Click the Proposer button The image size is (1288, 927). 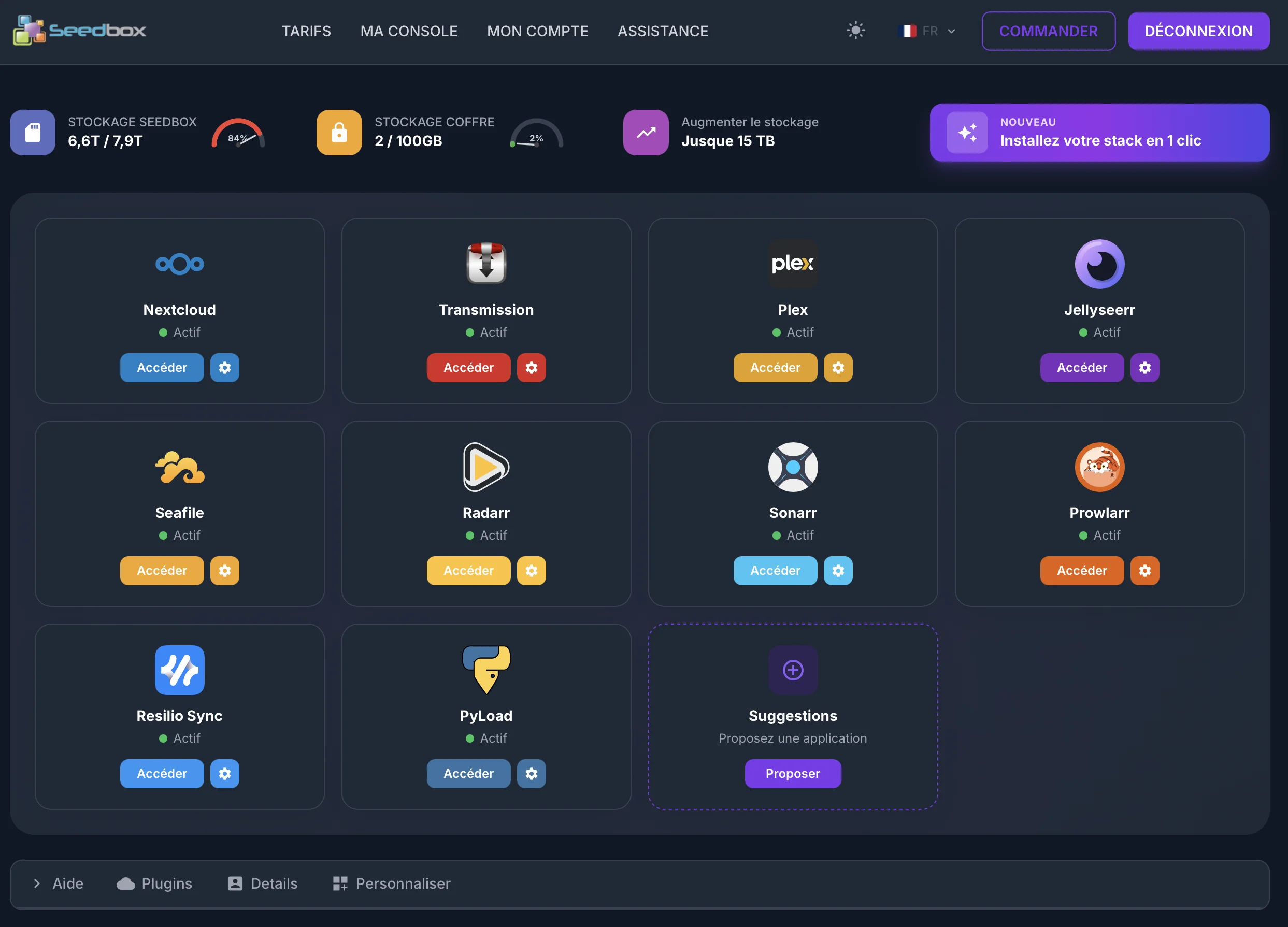click(793, 774)
